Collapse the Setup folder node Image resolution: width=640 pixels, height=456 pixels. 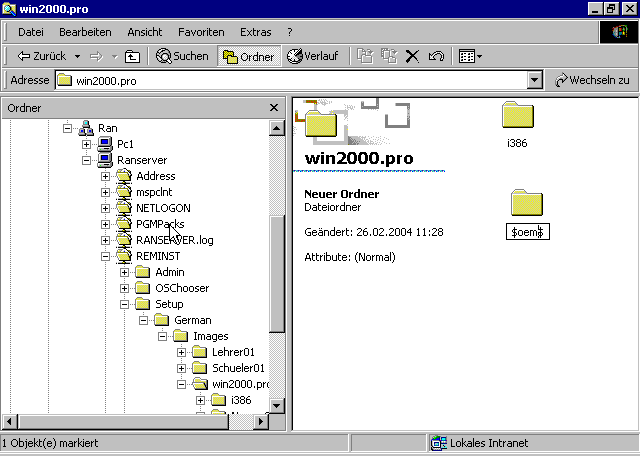pyautogui.click(x=124, y=304)
